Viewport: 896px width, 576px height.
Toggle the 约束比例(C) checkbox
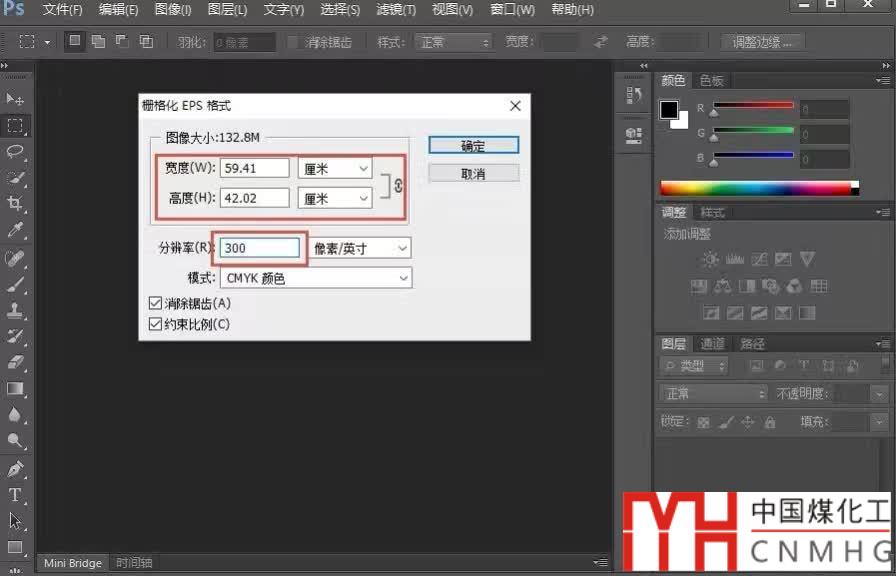click(155, 324)
